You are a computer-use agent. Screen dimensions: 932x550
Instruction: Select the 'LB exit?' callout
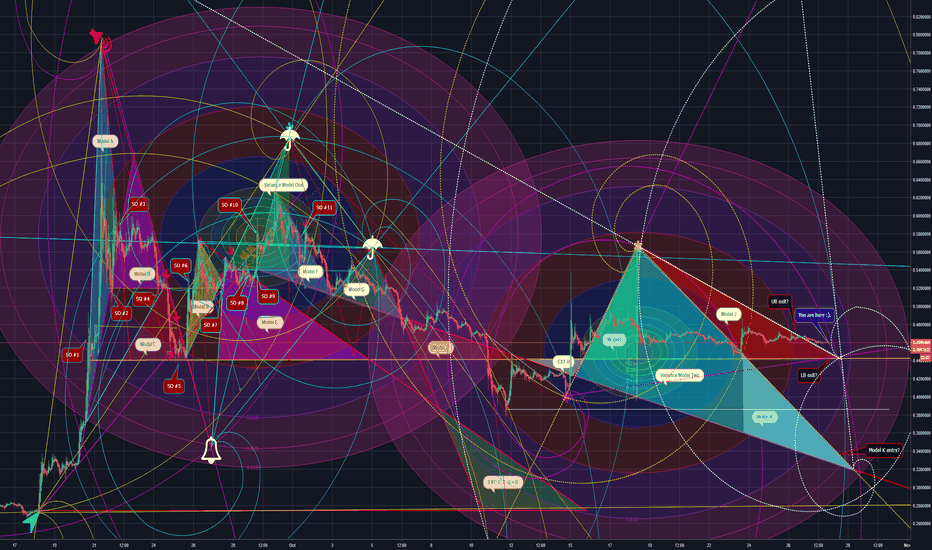pyautogui.click(x=809, y=375)
